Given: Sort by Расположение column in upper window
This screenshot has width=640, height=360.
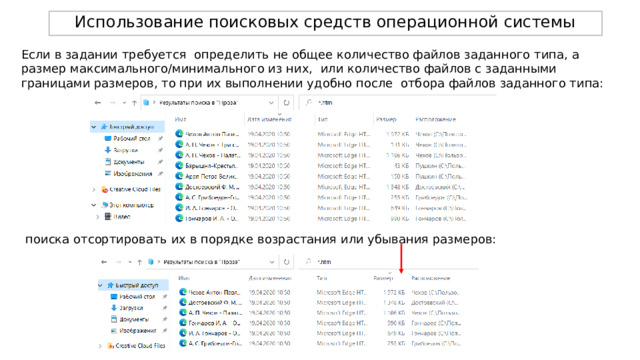Looking at the screenshot, I should pyautogui.click(x=436, y=119).
